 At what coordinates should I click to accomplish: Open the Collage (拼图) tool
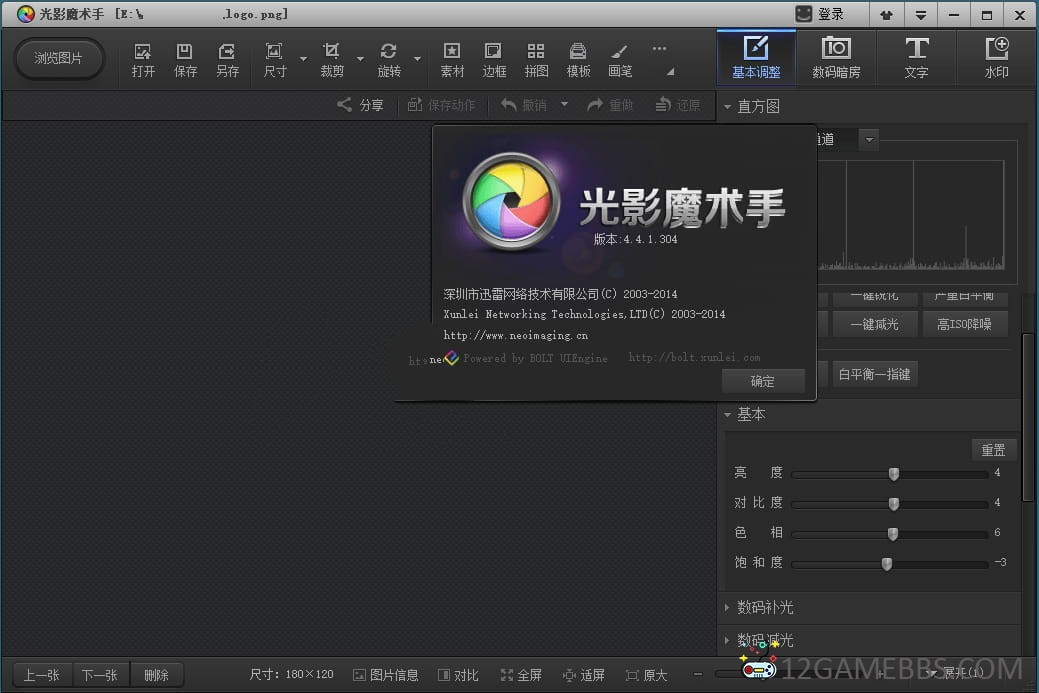(536, 59)
